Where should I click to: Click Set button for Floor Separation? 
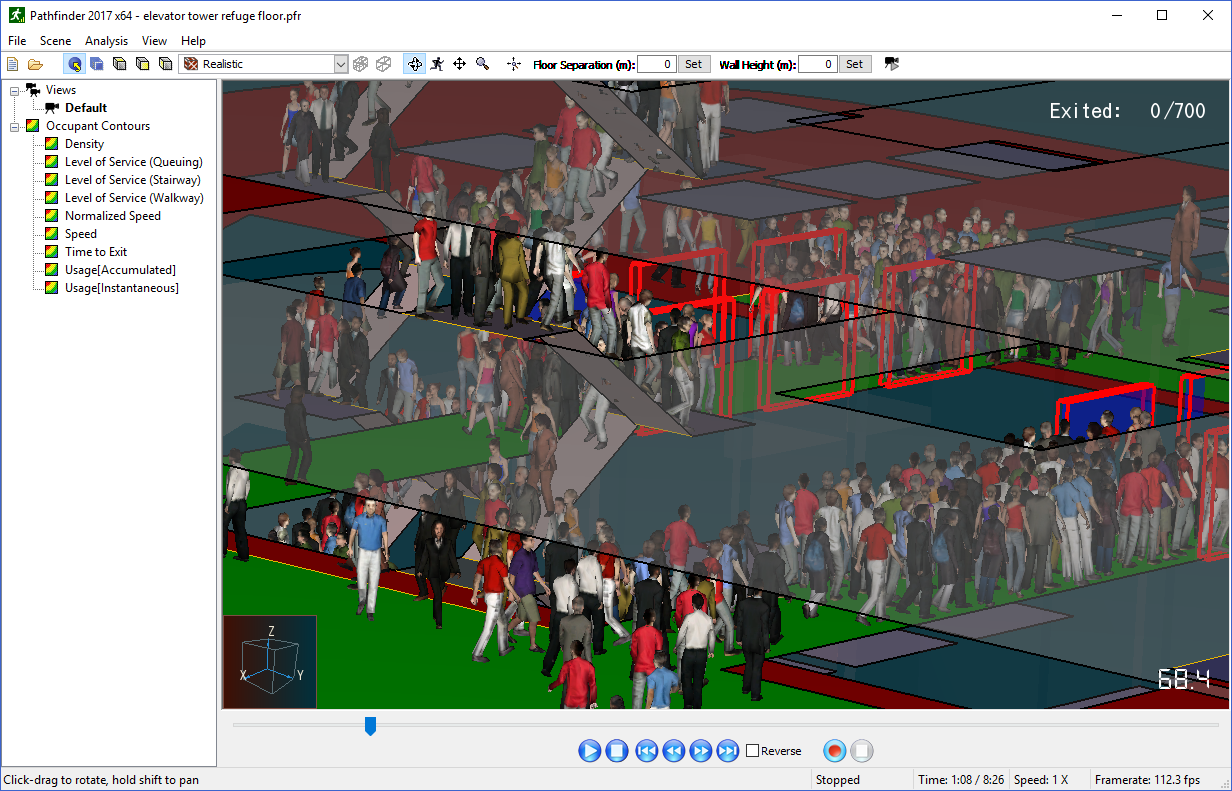click(694, 64)
